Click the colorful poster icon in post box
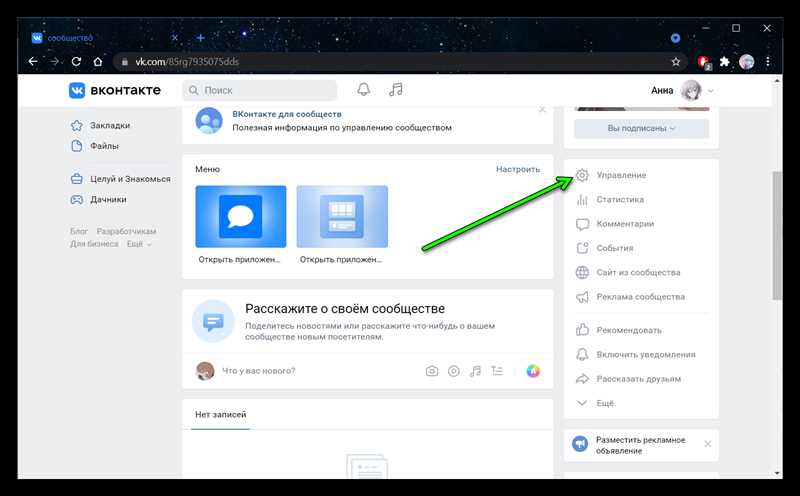 [x=533, y=371]
